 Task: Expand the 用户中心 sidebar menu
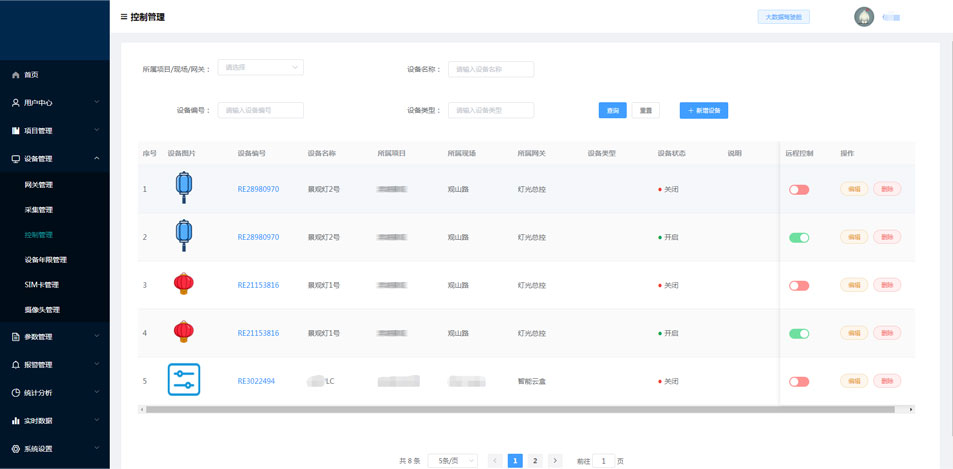(x=55, y=102)
